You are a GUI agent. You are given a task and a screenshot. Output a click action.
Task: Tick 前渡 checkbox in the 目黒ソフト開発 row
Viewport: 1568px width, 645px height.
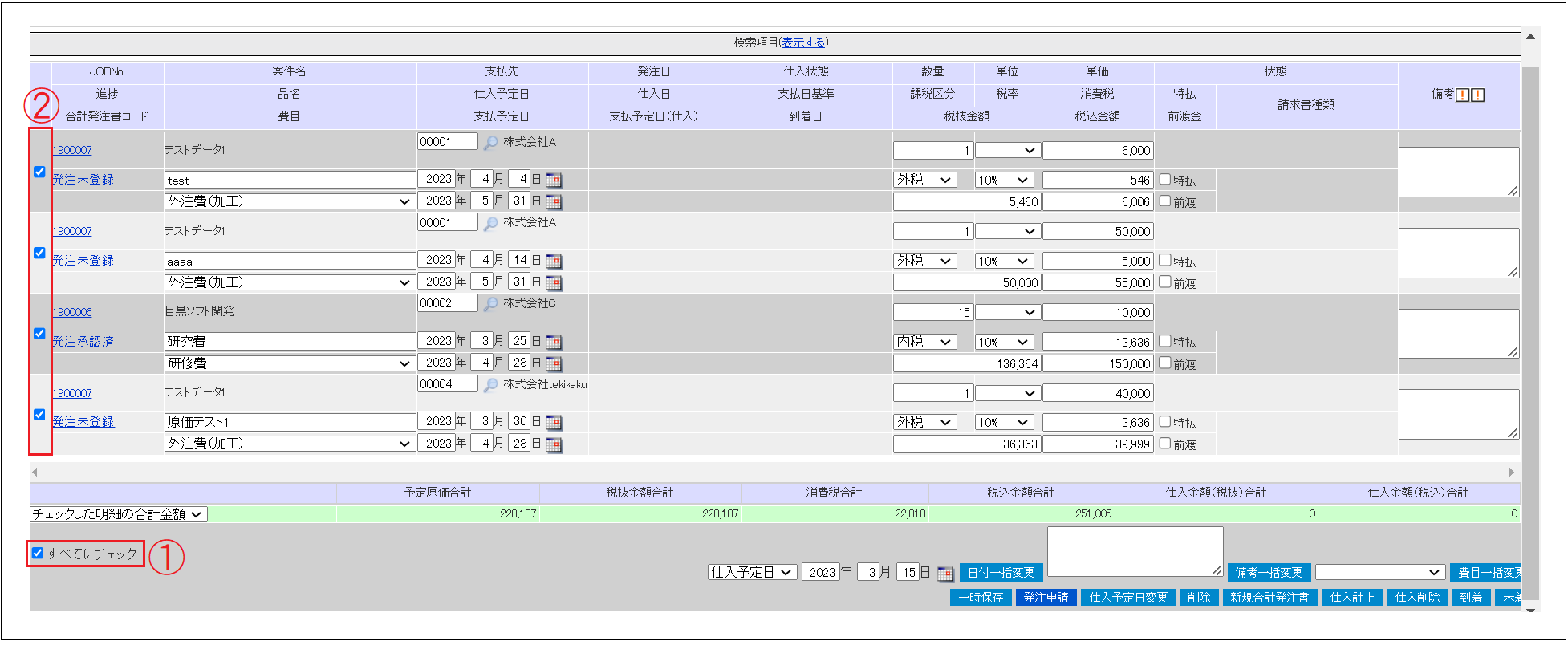click(1165, 363)
